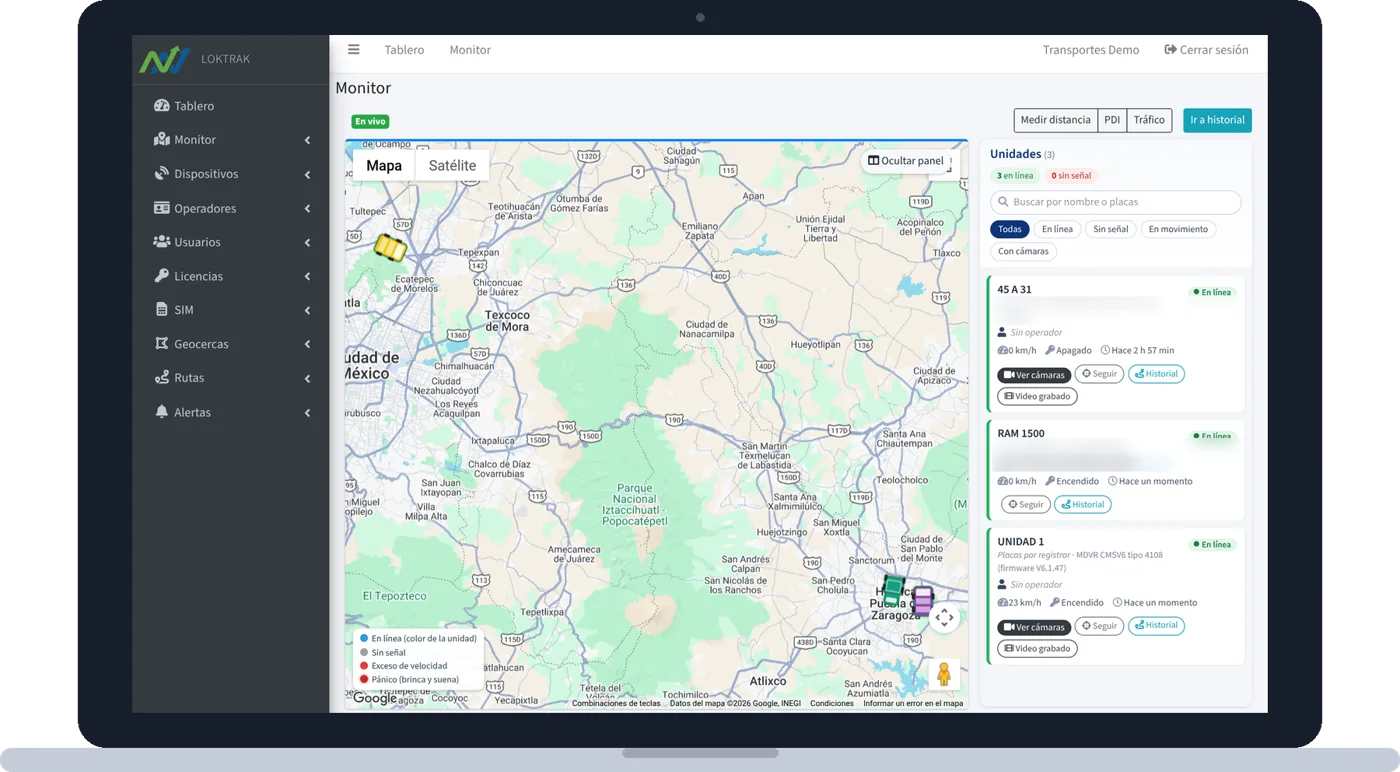The image size is (1400, 772).
Task: Open the Google logo on the map
Action: coord(375,698)
